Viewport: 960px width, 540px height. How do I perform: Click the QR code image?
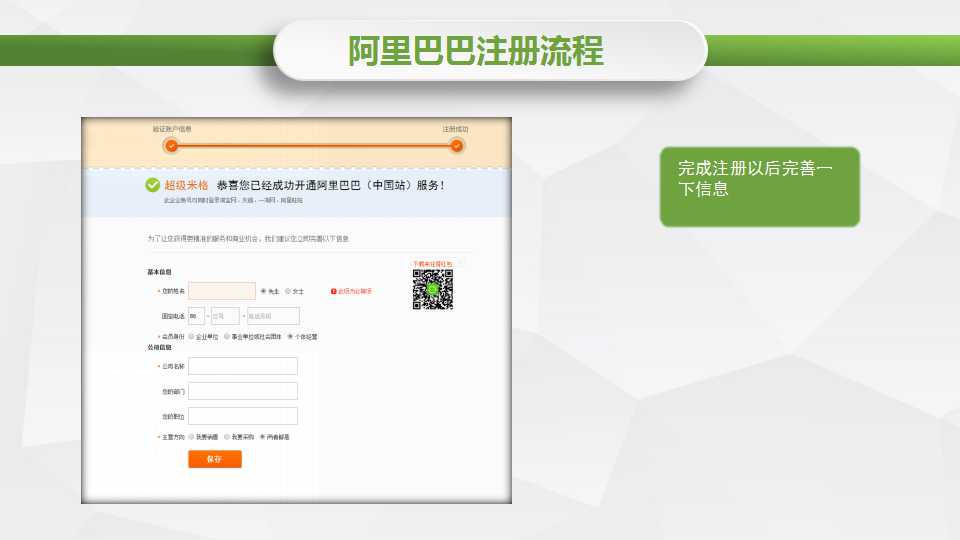pyautogui.click(x=432, y=289)
